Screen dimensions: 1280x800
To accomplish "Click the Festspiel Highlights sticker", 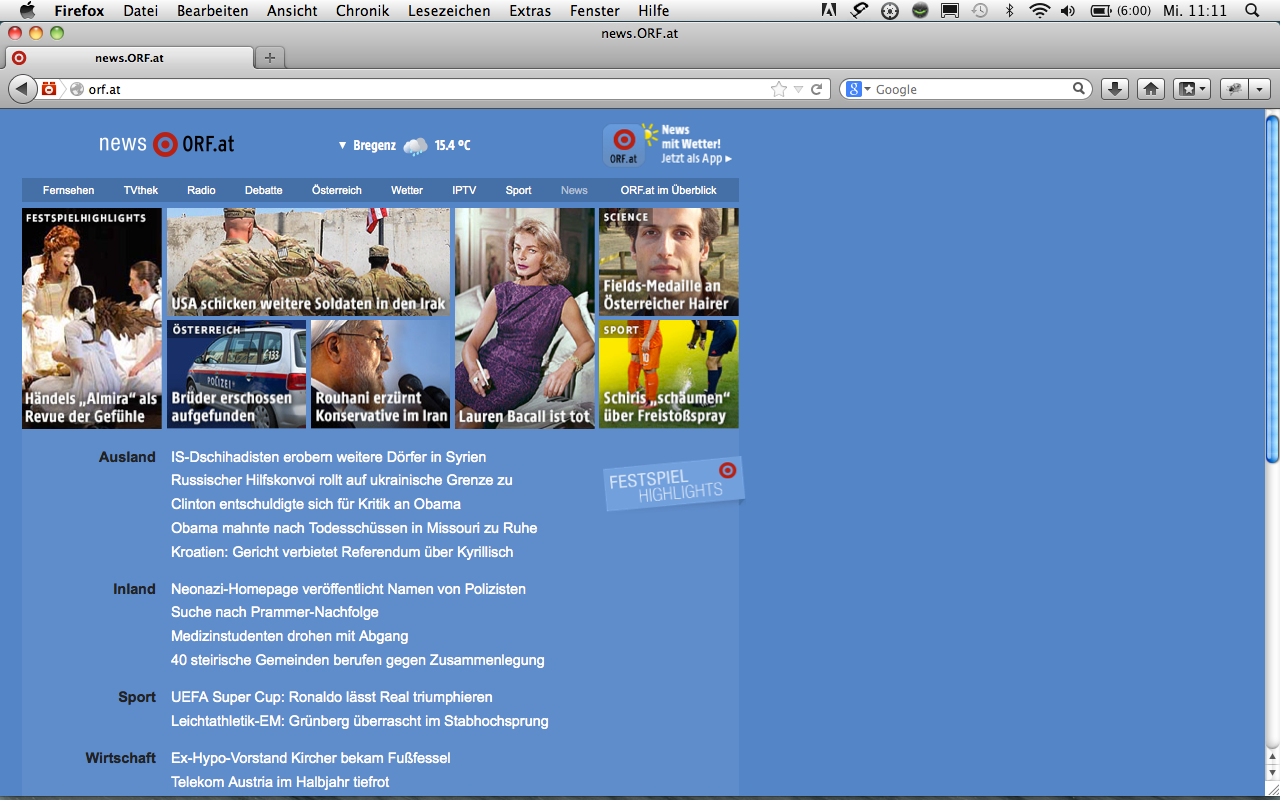I will click(675, 484).
